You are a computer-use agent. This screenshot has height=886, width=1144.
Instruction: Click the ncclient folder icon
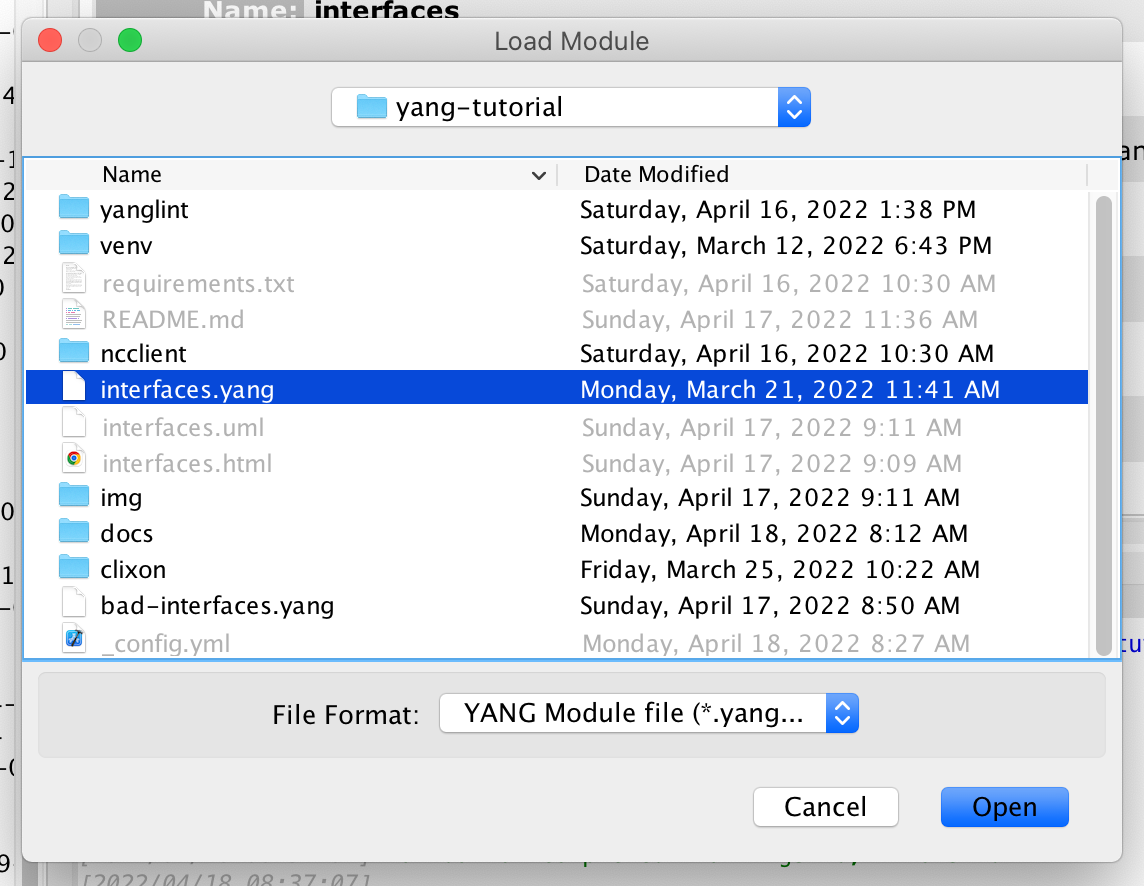coord(74,352)
